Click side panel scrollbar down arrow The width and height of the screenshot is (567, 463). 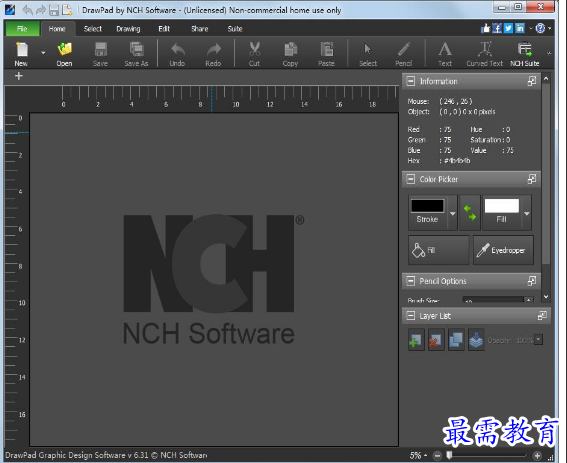pos(546,297)
